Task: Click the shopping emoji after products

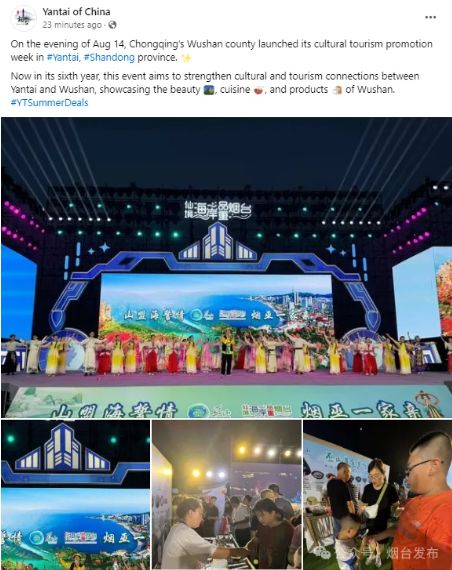Action: [x=337, y=90]
